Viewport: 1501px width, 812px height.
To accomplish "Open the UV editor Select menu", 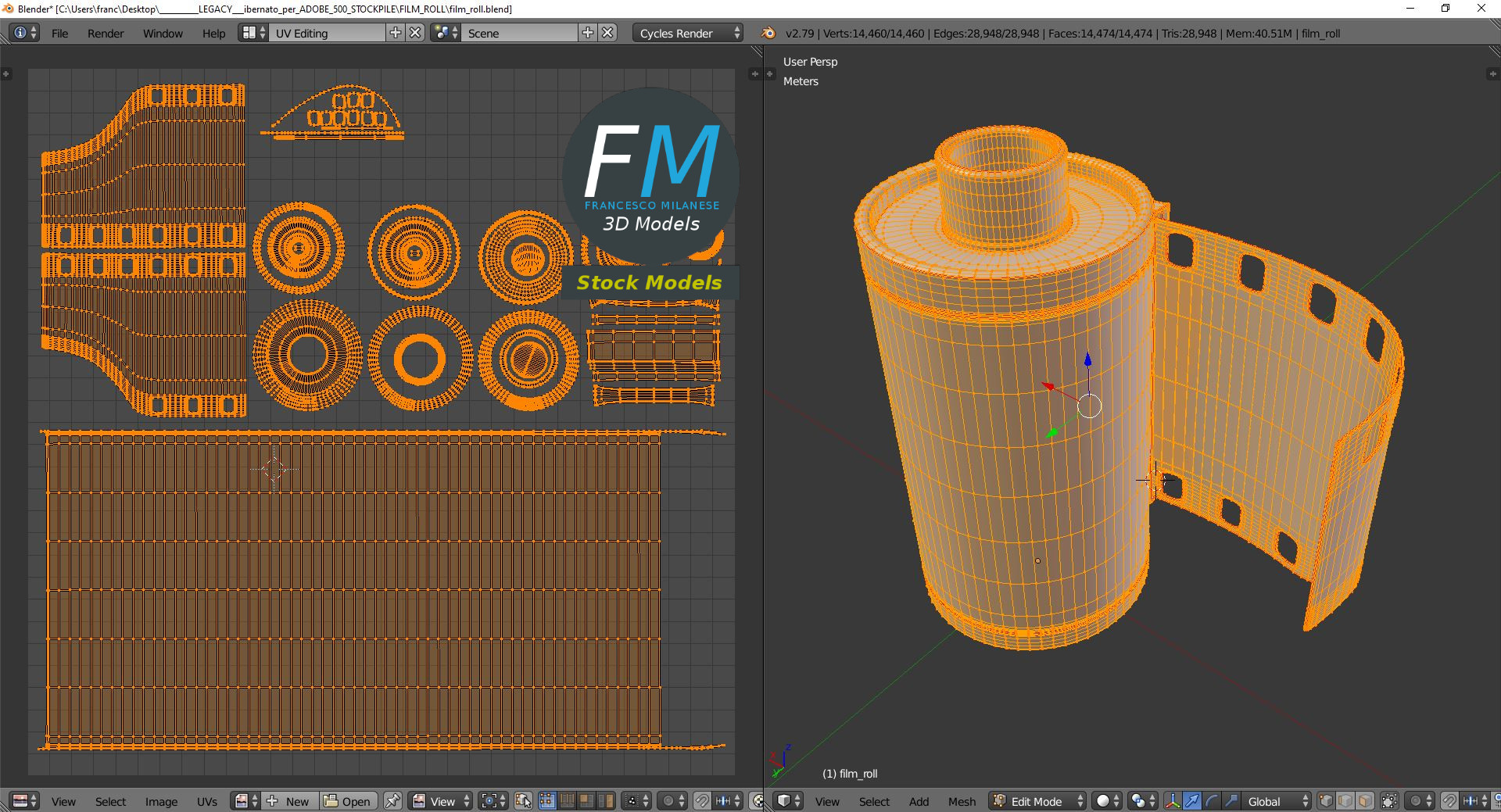I will point(110,802).
